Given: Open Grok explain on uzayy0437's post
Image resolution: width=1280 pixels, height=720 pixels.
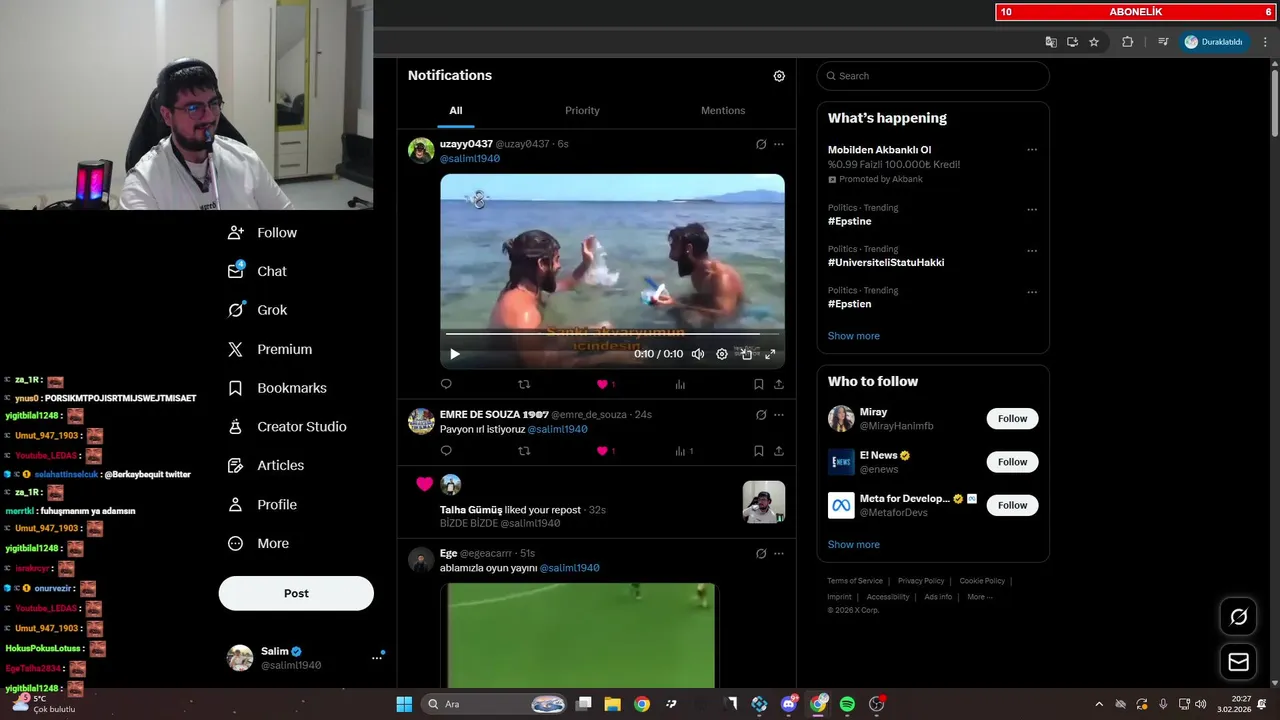Looking at the screenshot, I should (761, 144).
